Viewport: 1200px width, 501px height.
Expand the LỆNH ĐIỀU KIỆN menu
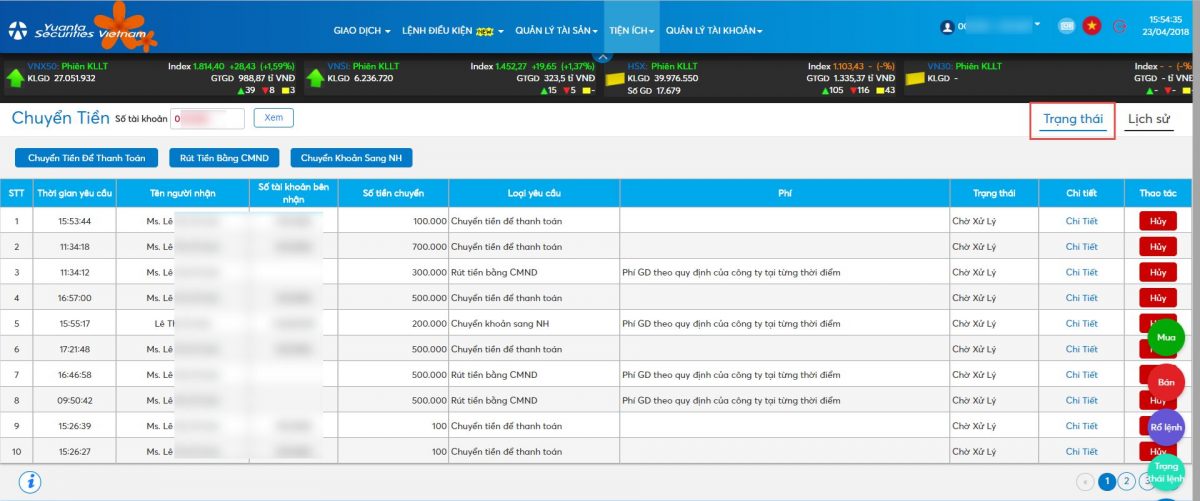point(452,31)
